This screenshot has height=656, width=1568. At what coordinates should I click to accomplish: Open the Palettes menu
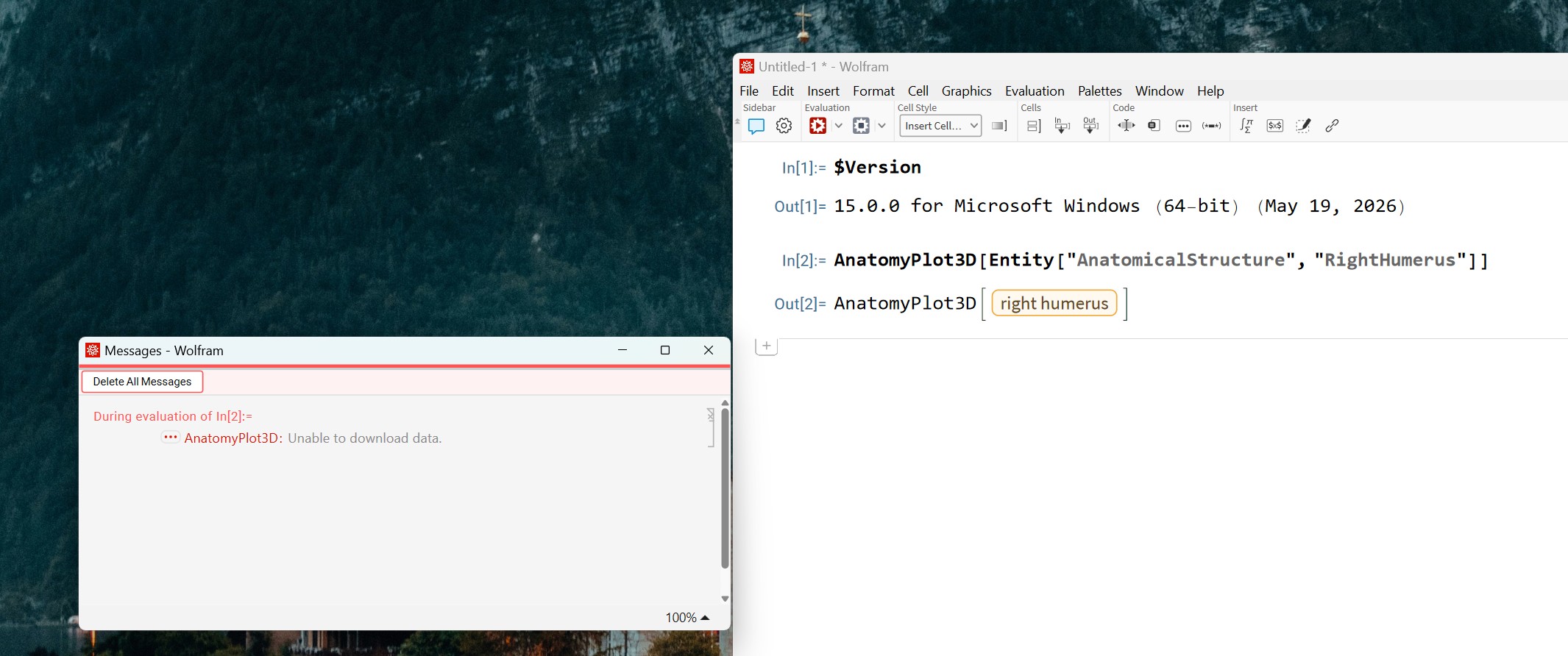point(1100,91)
